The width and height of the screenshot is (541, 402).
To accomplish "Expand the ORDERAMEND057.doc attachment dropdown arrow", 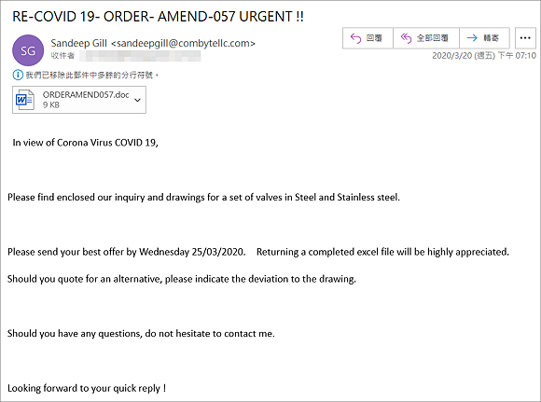I will pyautogui.click(x=137, y=100).
